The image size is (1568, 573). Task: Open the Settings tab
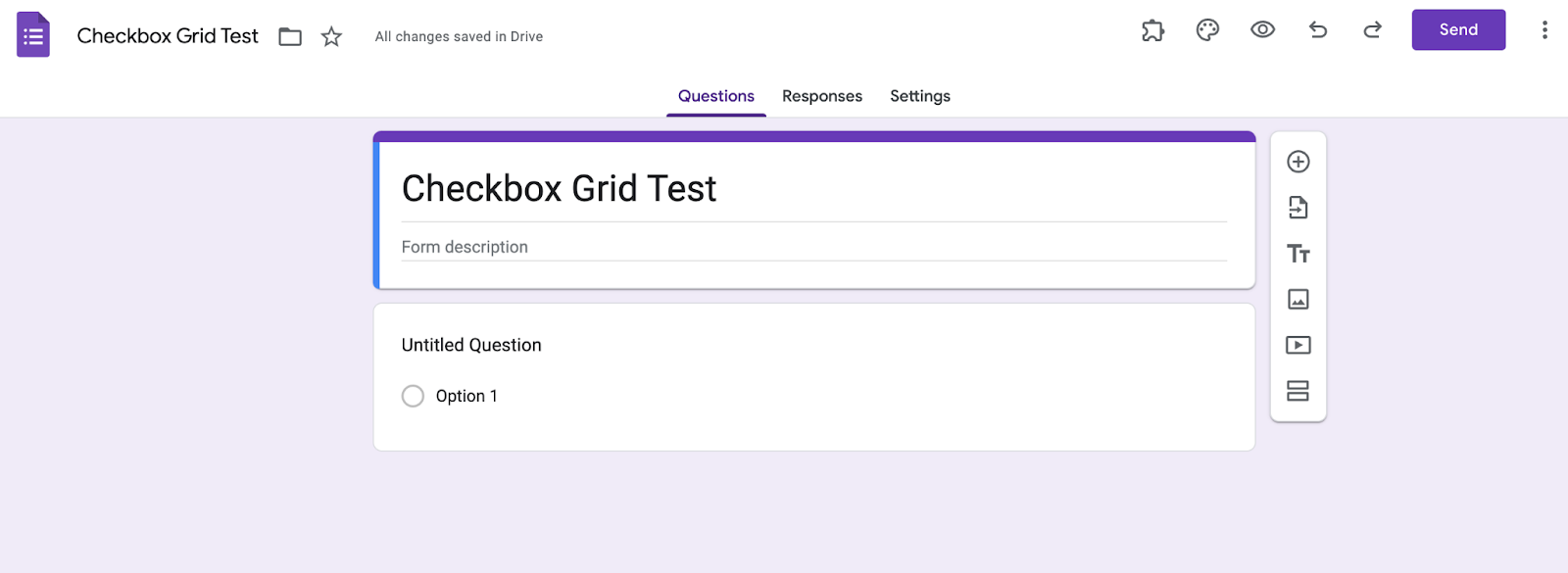(x=920, y=96)
